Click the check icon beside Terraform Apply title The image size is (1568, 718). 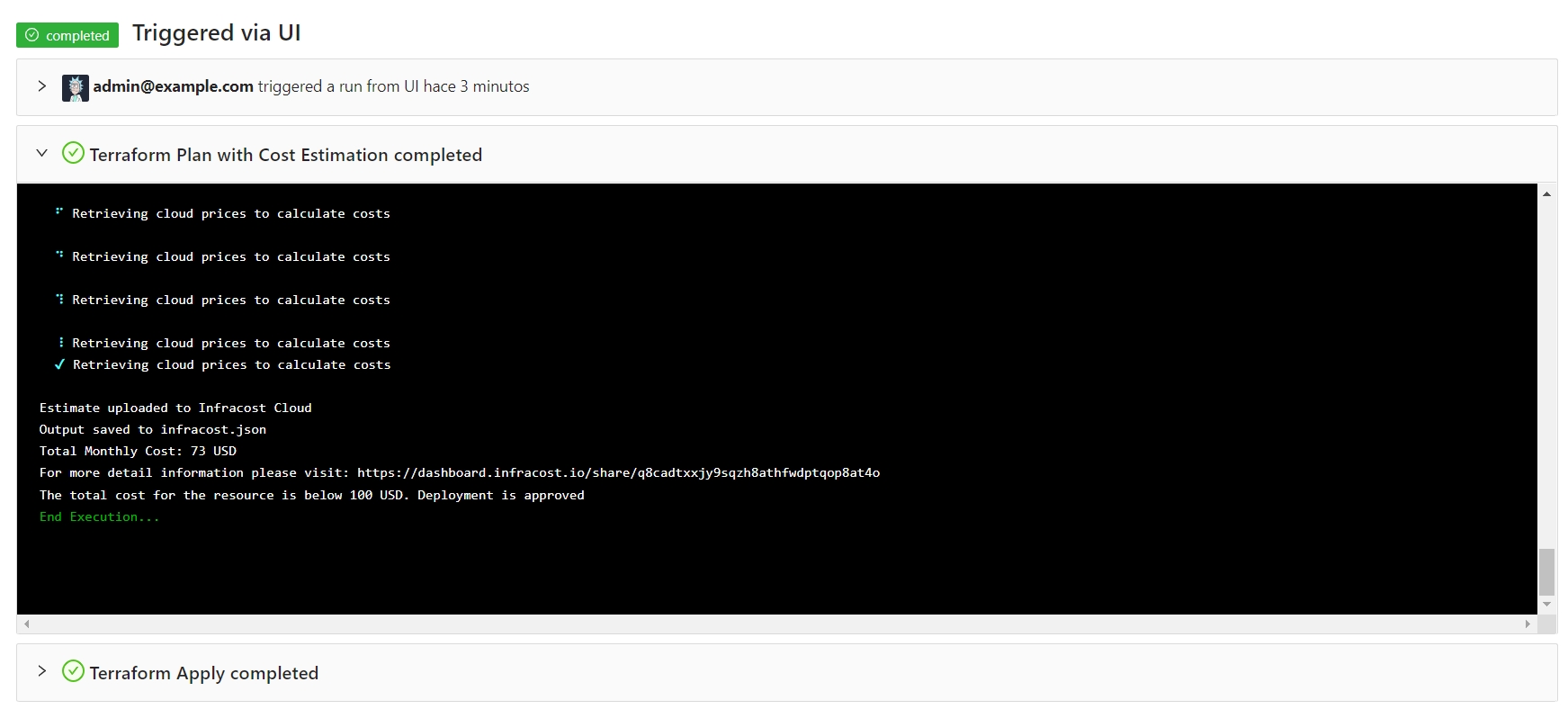(x=73, y=672)
